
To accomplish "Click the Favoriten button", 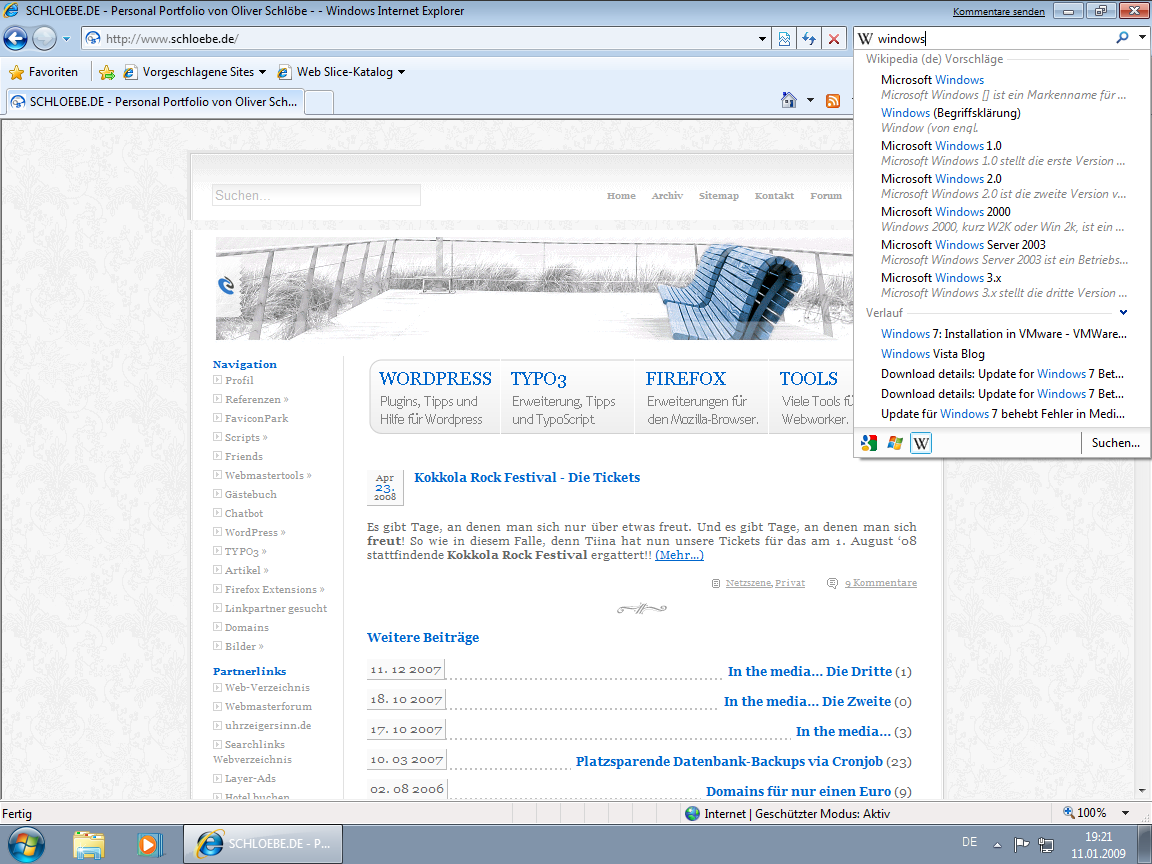I will click(x=43, y=72).
